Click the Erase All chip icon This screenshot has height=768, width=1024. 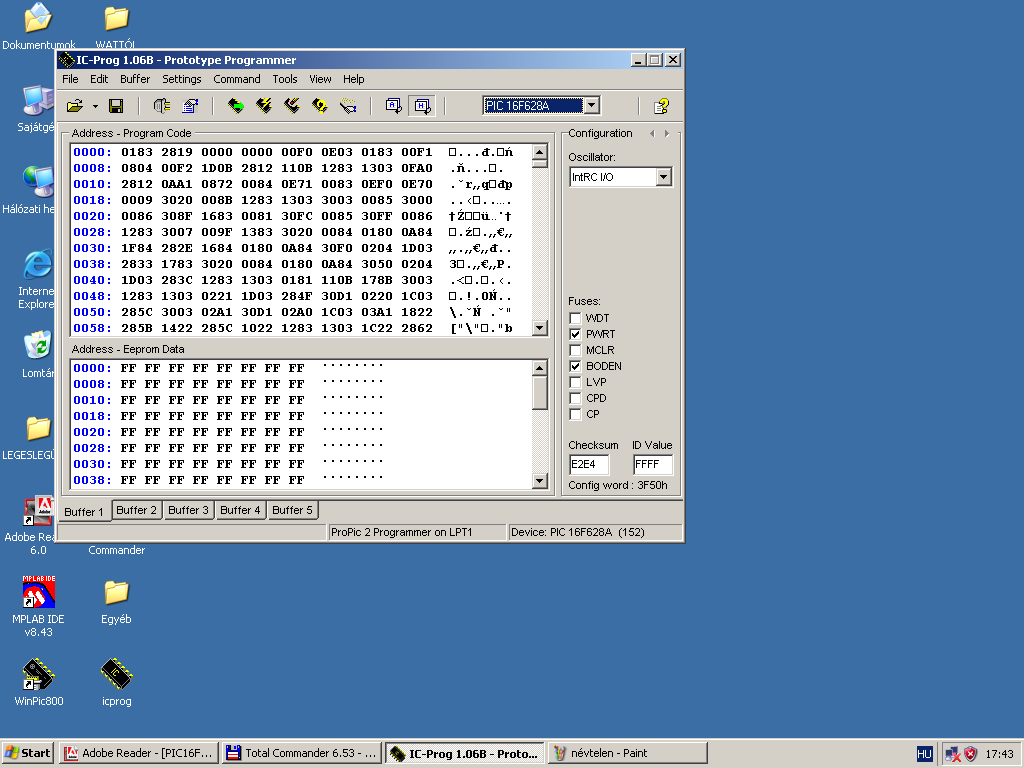(x=292, y=106)
